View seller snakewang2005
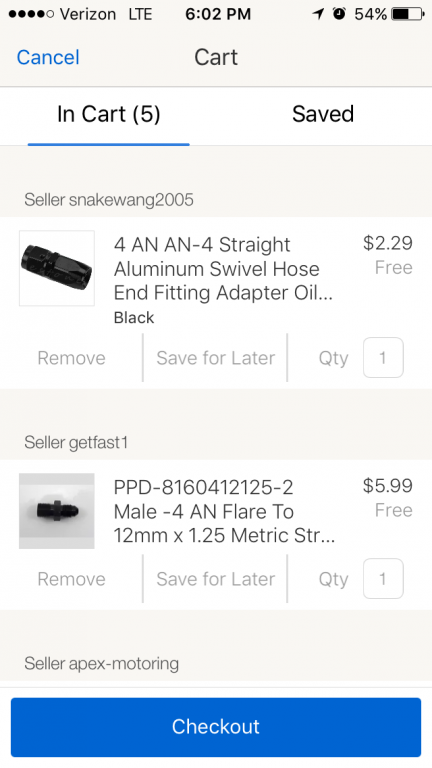432x768 pixels. coord(109,199)
